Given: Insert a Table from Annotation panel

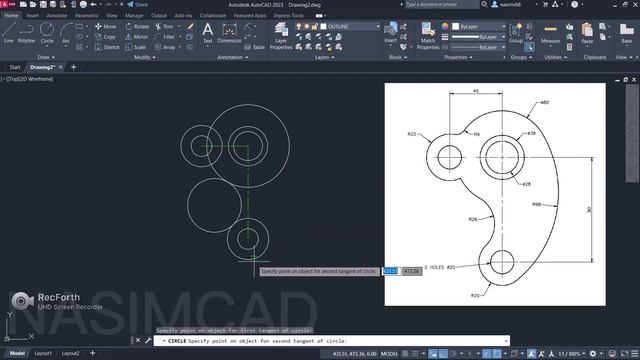Looking at the screenshot, I should [x=255, y=47].
